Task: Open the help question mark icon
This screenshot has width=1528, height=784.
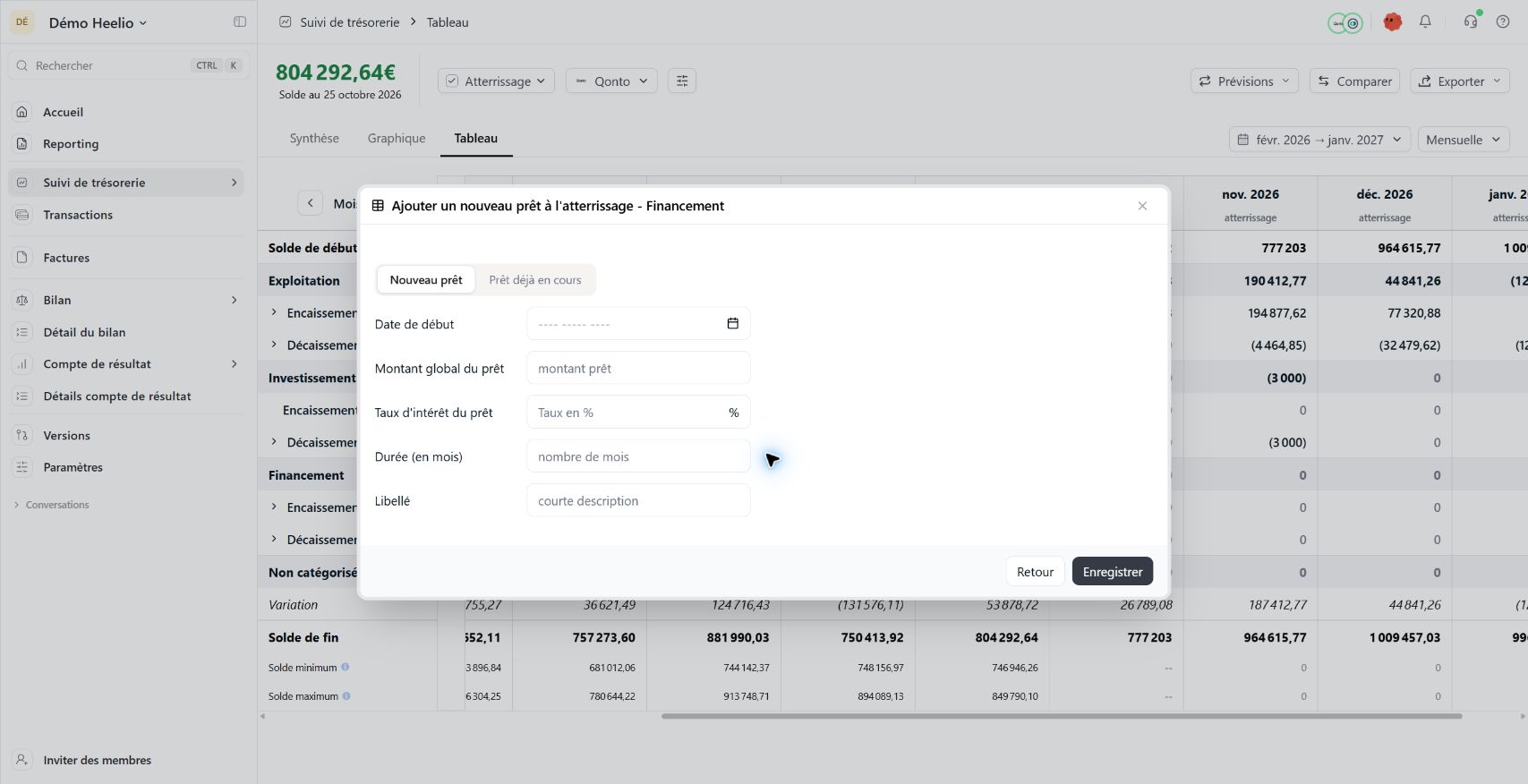Action: pyautogui.click(x=1503, y=22)
